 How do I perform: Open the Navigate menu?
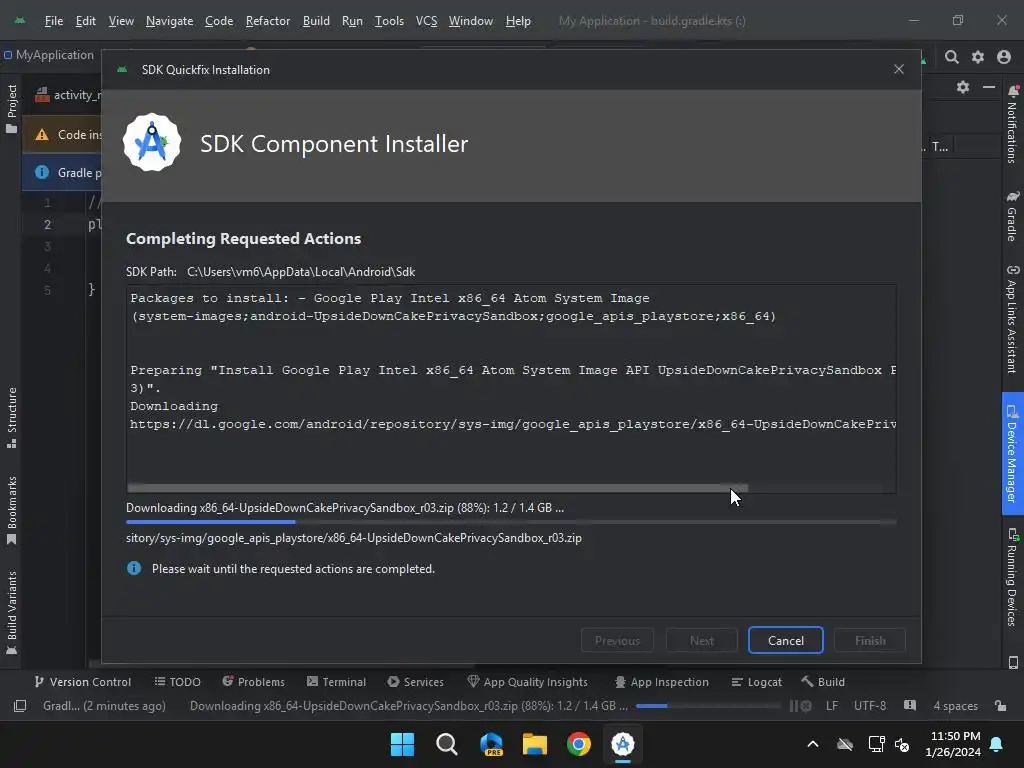[x=169, y=21]
